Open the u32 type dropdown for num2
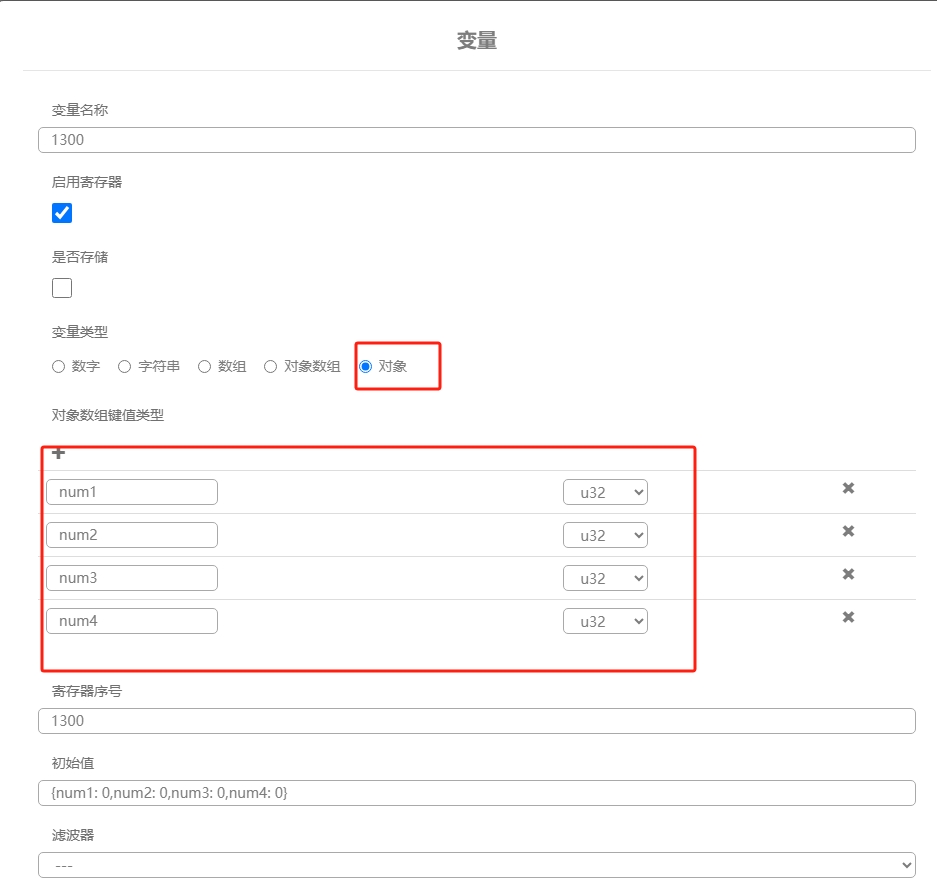 pos(605,535)
